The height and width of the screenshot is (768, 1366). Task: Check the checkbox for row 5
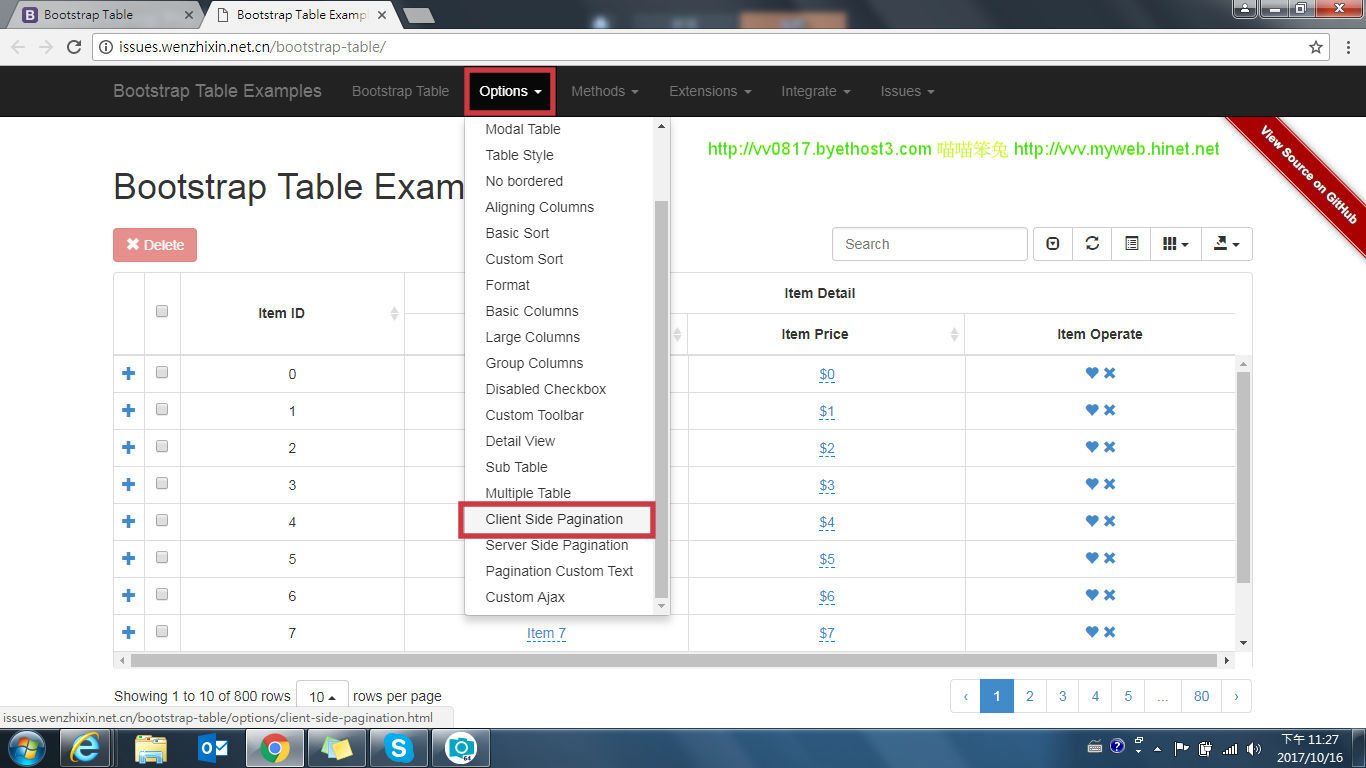[162, 557]
